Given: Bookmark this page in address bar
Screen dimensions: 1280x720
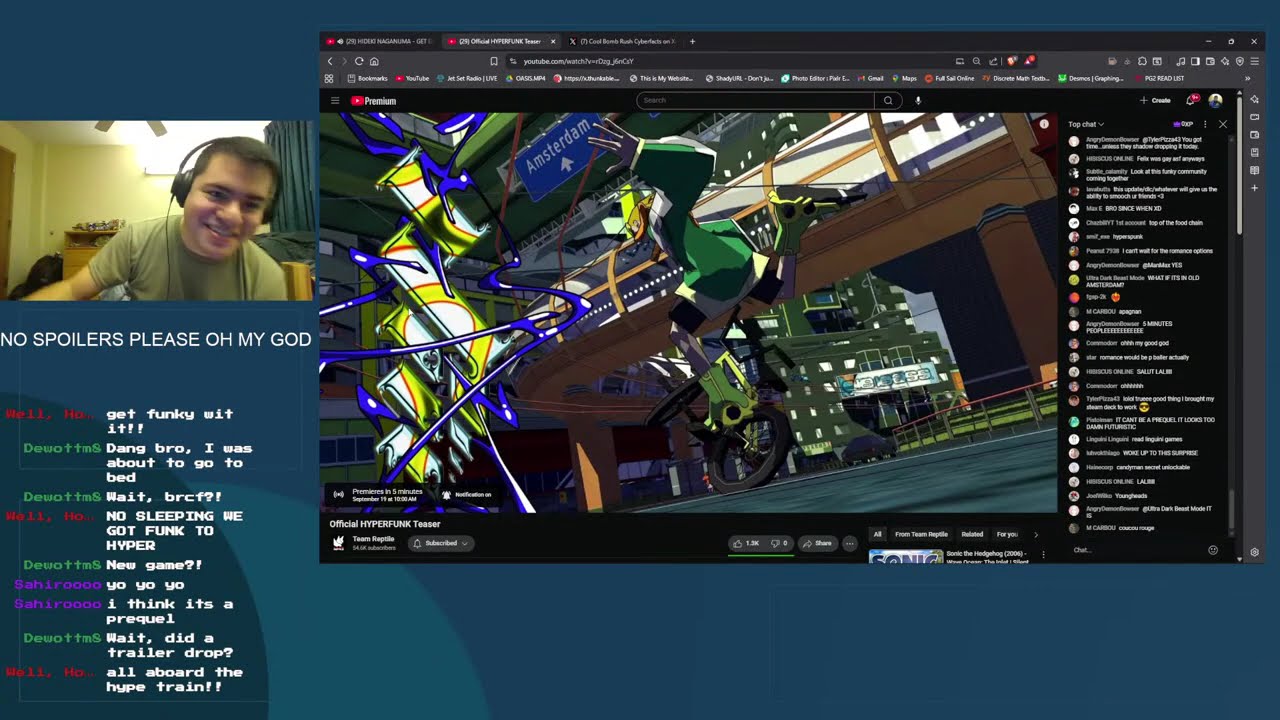Looking at the screenshot, I should coord(493,61).
